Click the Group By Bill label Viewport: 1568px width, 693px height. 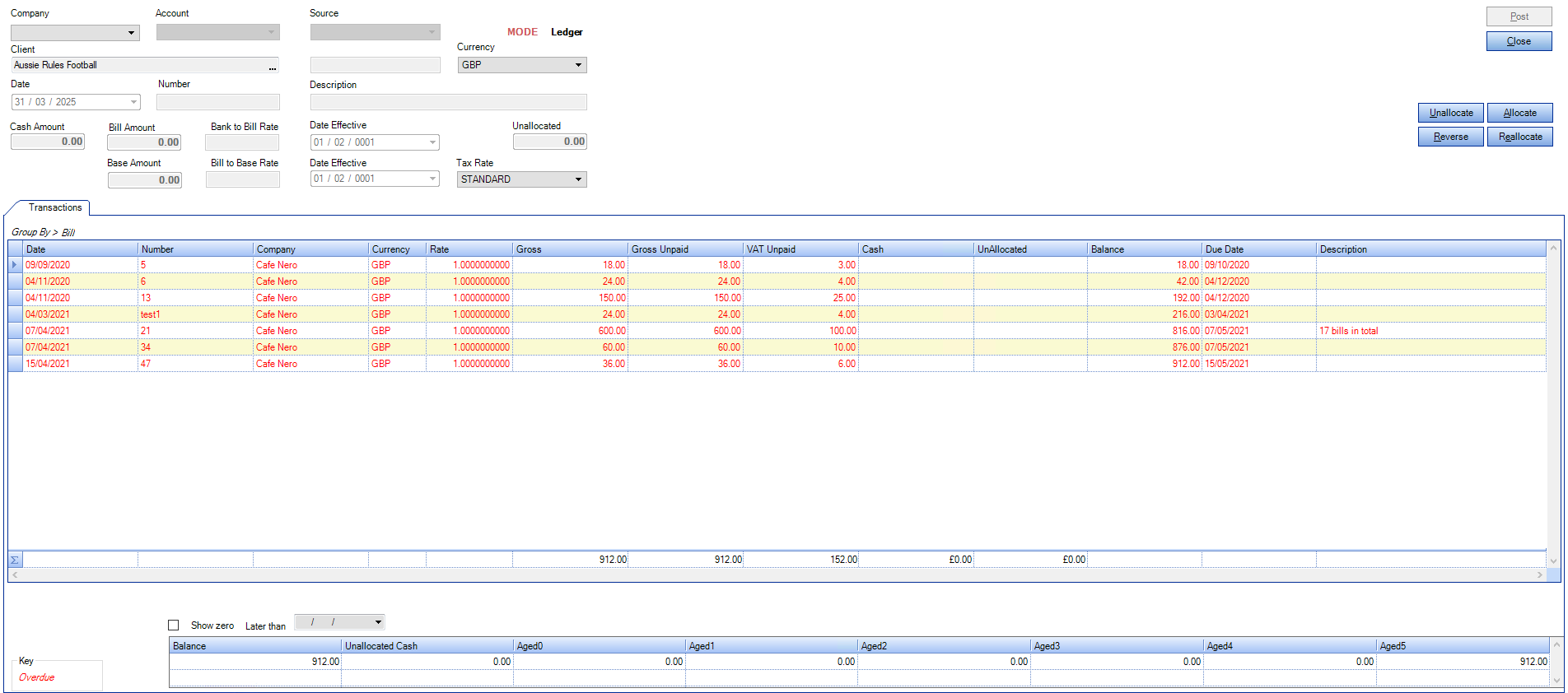[43, 232]
